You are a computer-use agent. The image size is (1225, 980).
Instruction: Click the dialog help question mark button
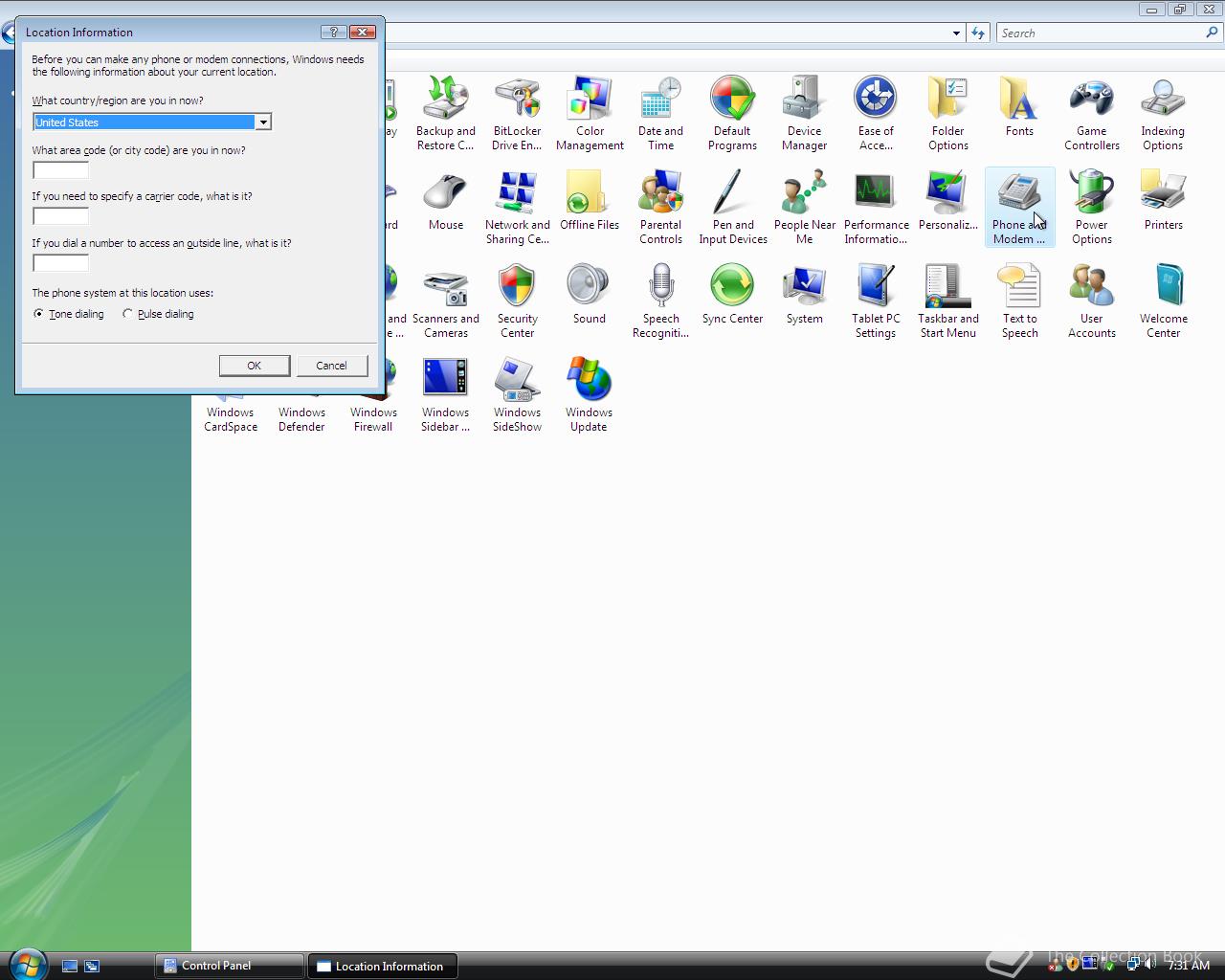tap(333, 32)
